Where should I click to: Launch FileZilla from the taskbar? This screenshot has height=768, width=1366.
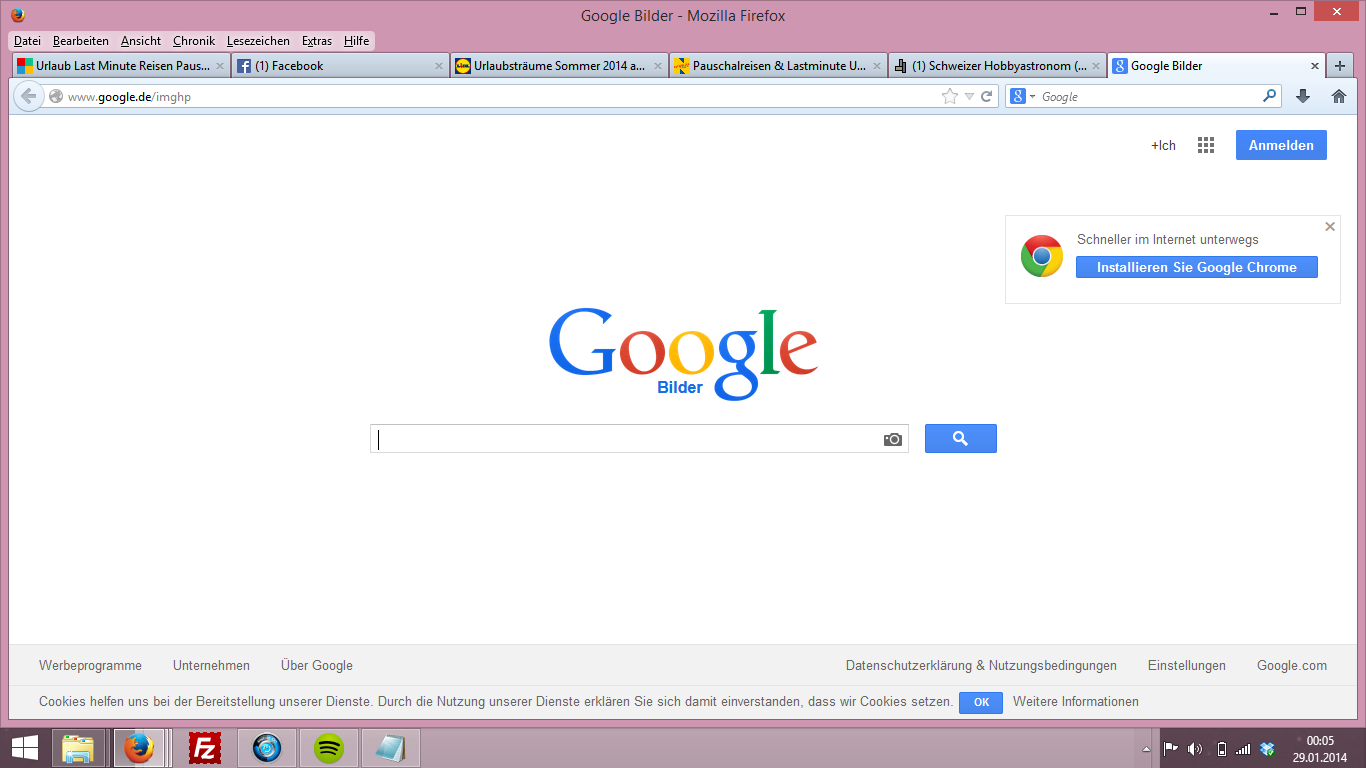tap(203, 748)
